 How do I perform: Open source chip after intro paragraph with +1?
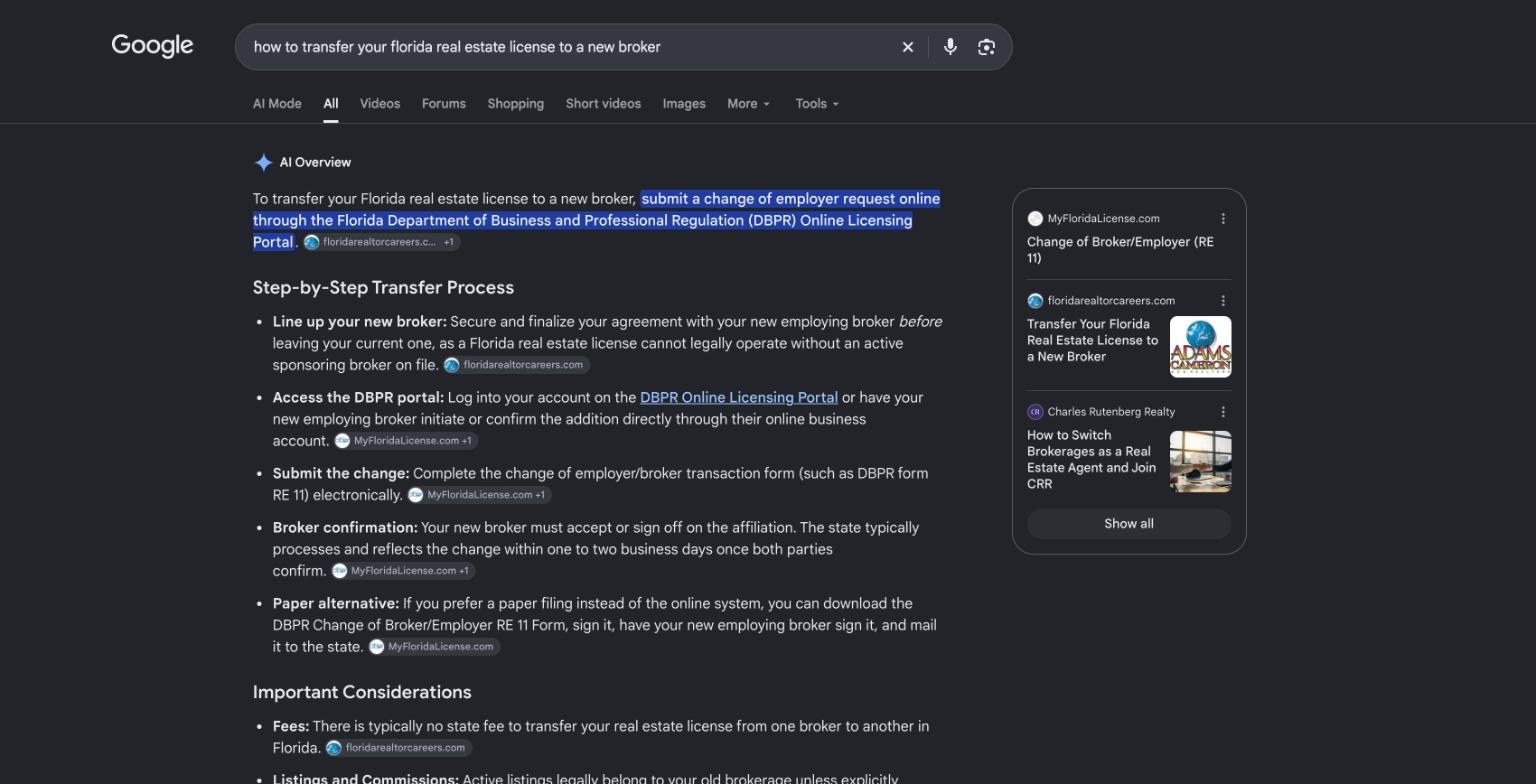[381, 242]
